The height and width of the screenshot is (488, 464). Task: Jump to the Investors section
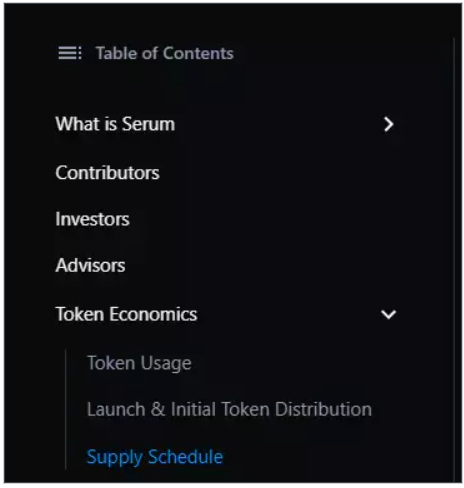92,219
